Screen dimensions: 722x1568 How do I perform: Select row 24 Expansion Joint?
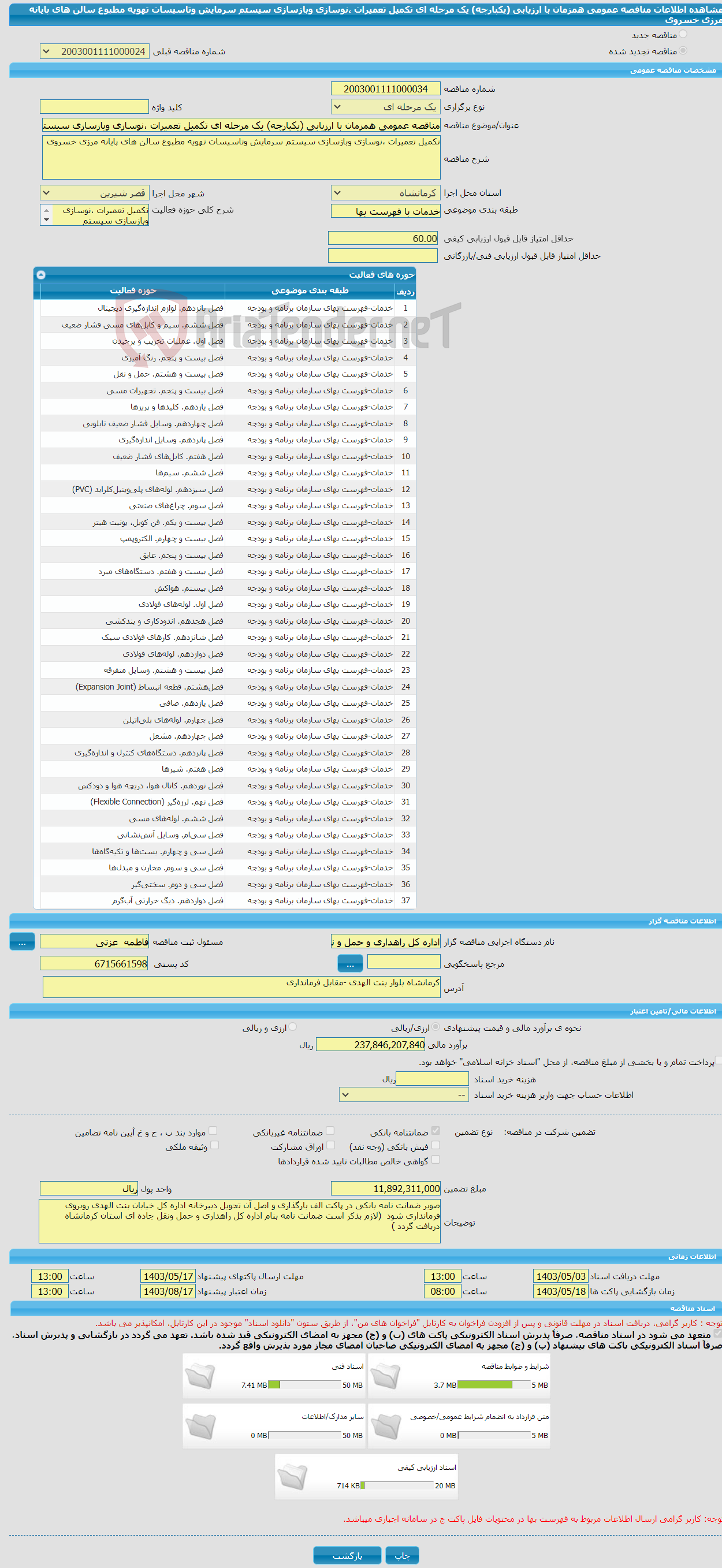click(x=228, y=687)
